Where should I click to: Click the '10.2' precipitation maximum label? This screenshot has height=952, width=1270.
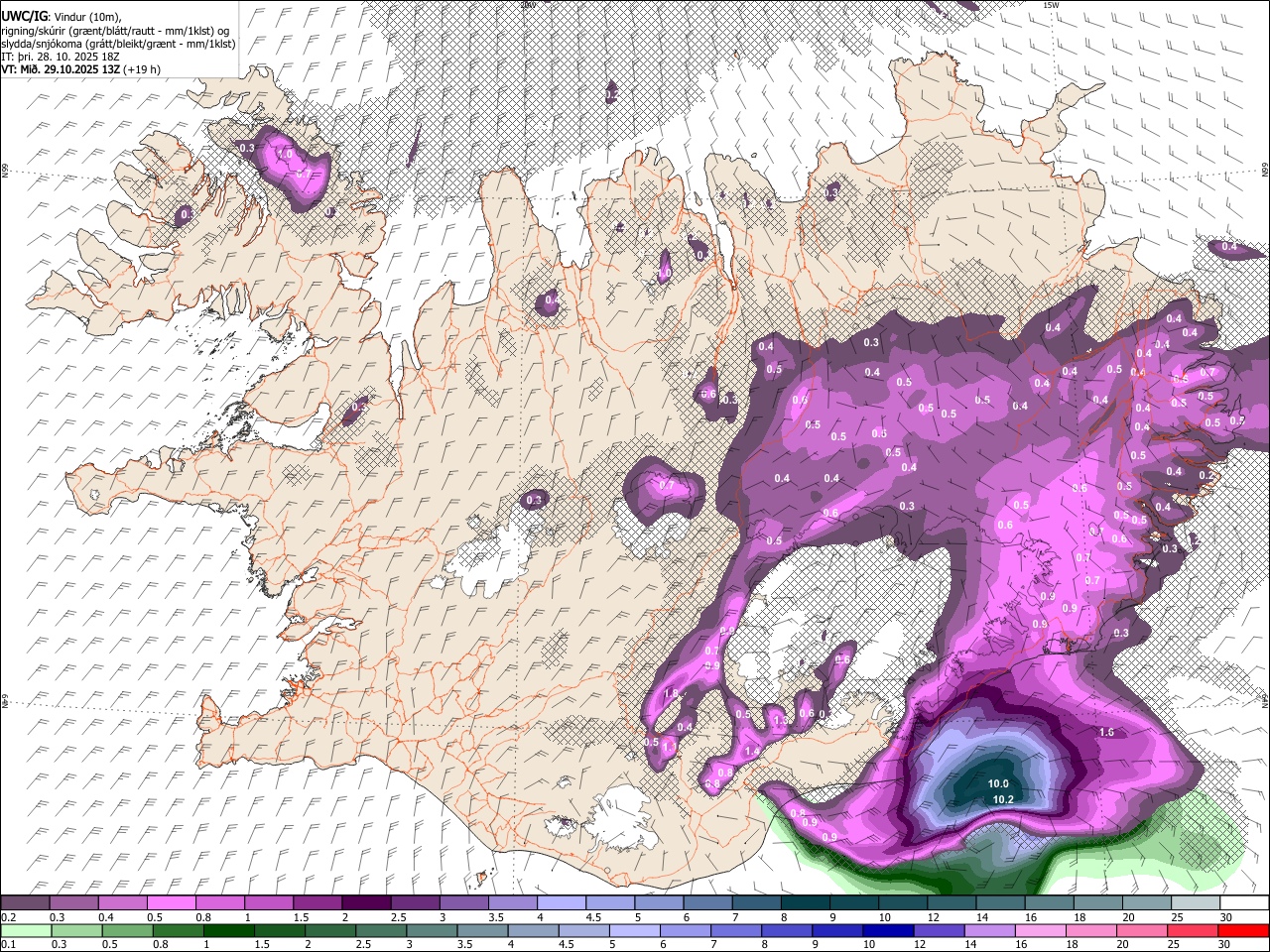pyautogui.click(x=1003, y=799)
